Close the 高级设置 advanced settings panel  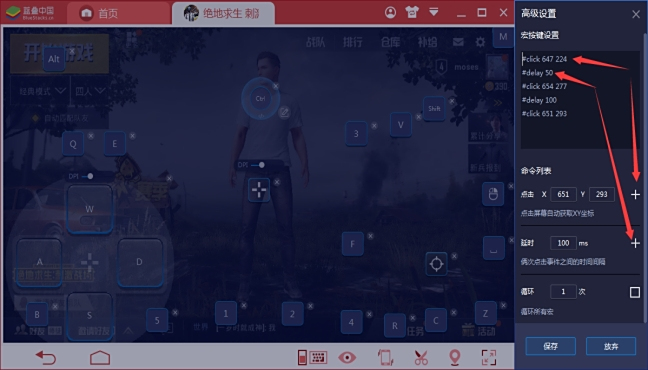tap(636, 14)
